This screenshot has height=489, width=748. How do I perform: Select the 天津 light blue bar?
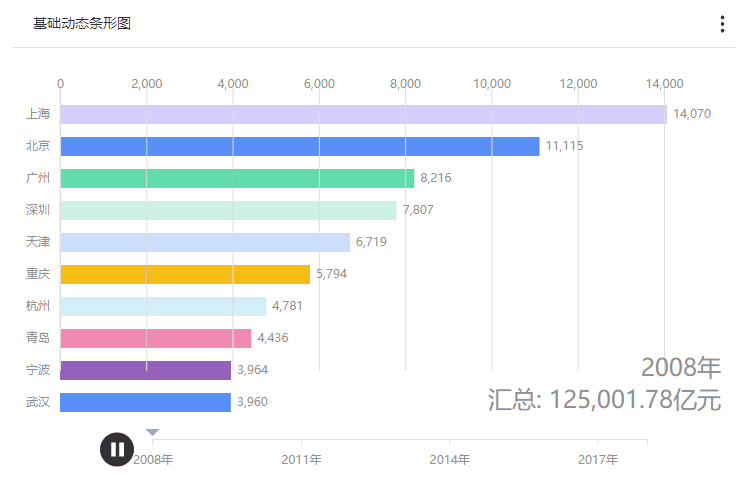coord(205,242)
